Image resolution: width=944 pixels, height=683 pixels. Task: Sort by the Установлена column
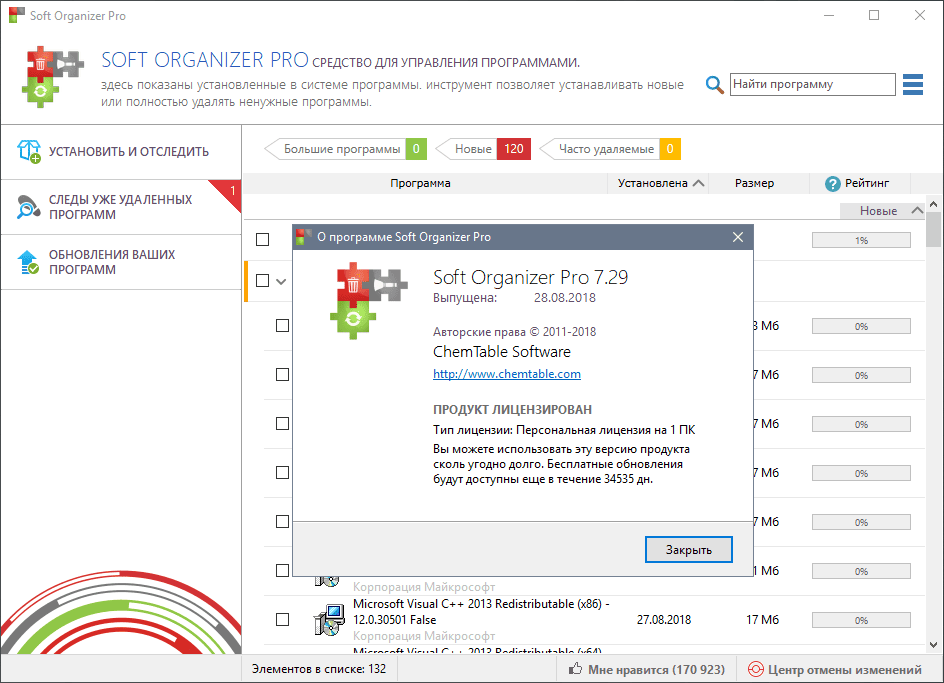pos(661,183)
